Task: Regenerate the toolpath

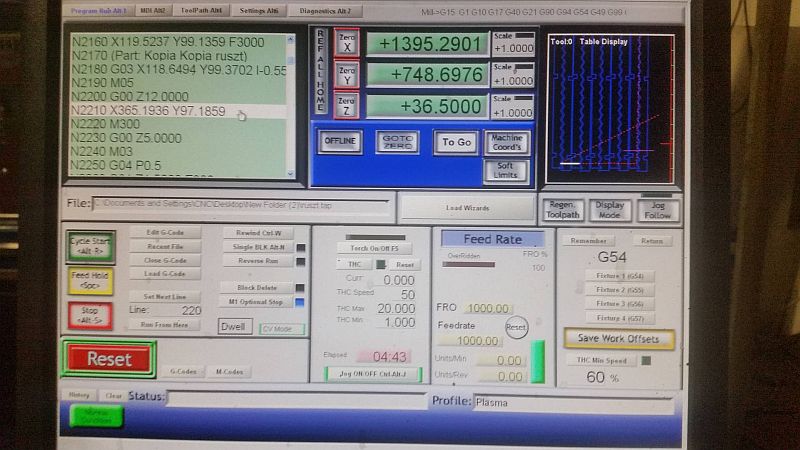Action: (x=562, y=210)
